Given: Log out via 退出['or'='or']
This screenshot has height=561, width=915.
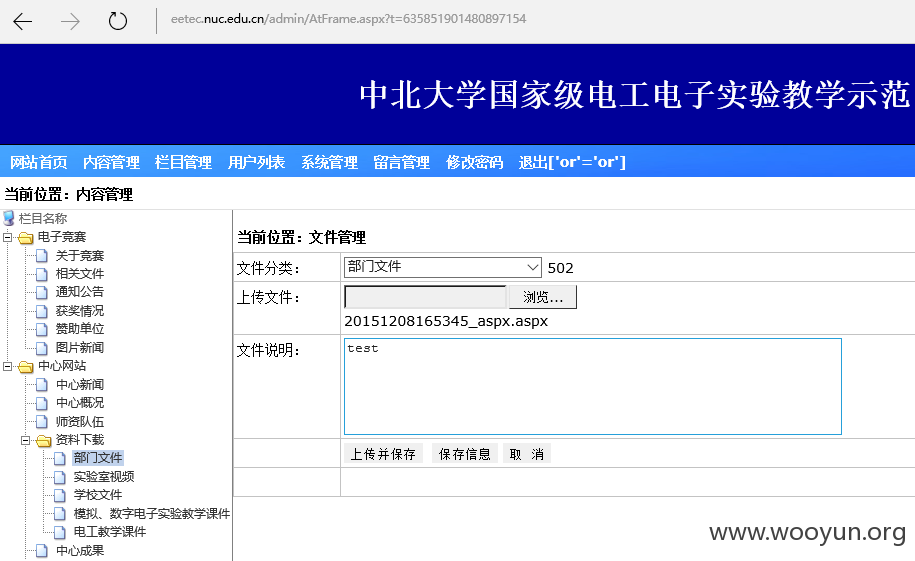Looking at the screenshot, I should click(x=572, y=162).
